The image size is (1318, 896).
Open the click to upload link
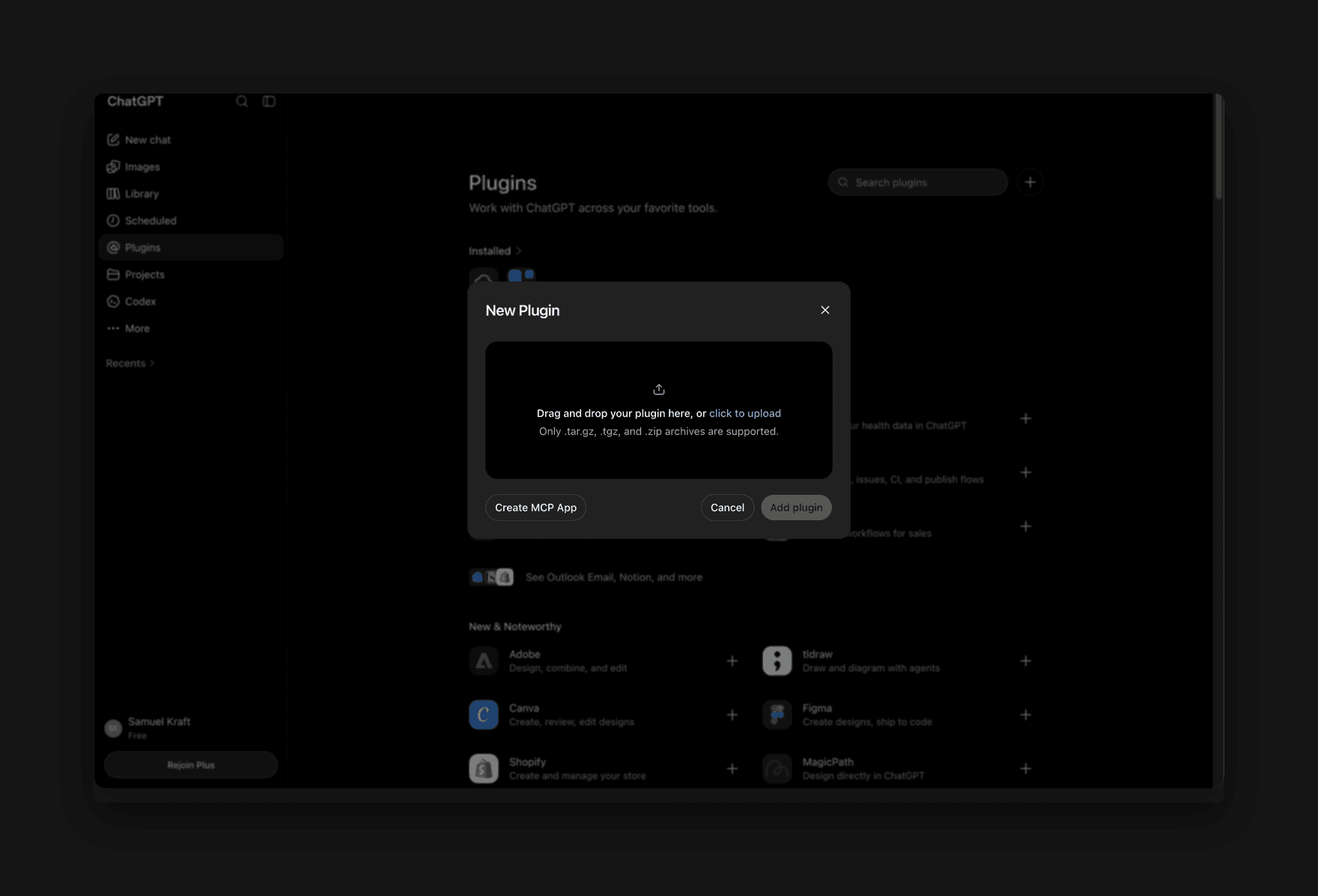click(x=745, y=413)
